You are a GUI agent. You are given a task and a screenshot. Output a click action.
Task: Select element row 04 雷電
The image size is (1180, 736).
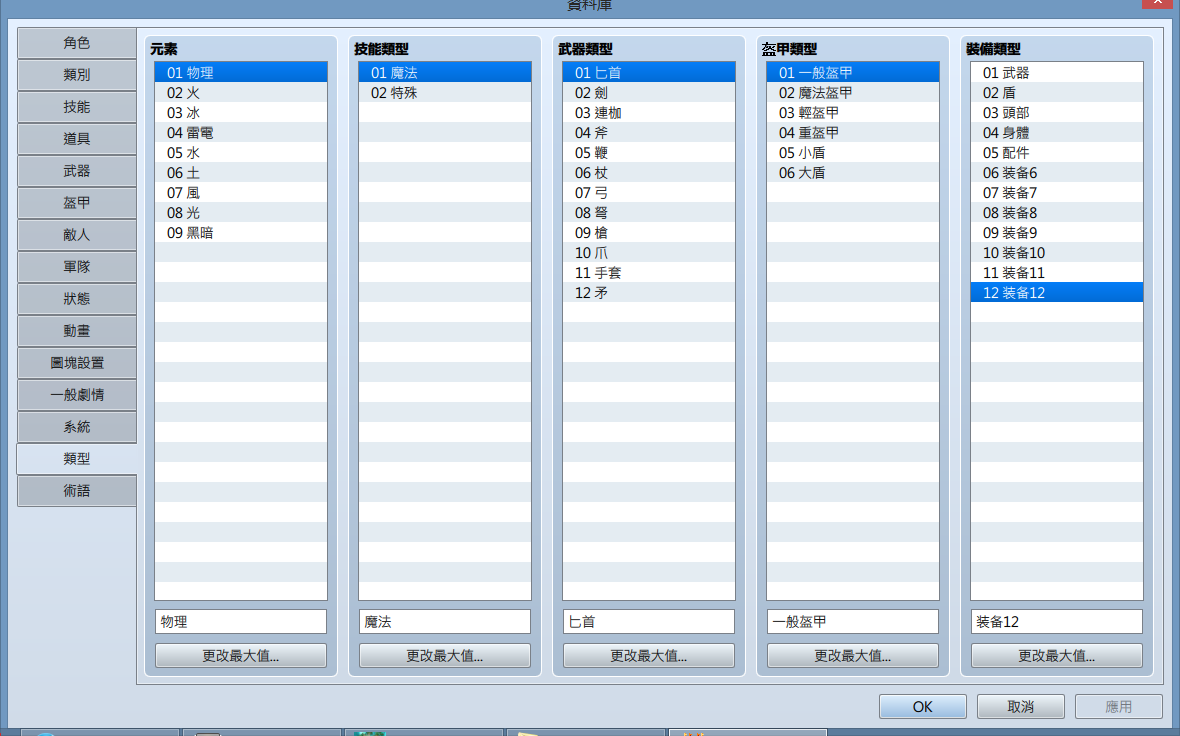click(241, 132)
